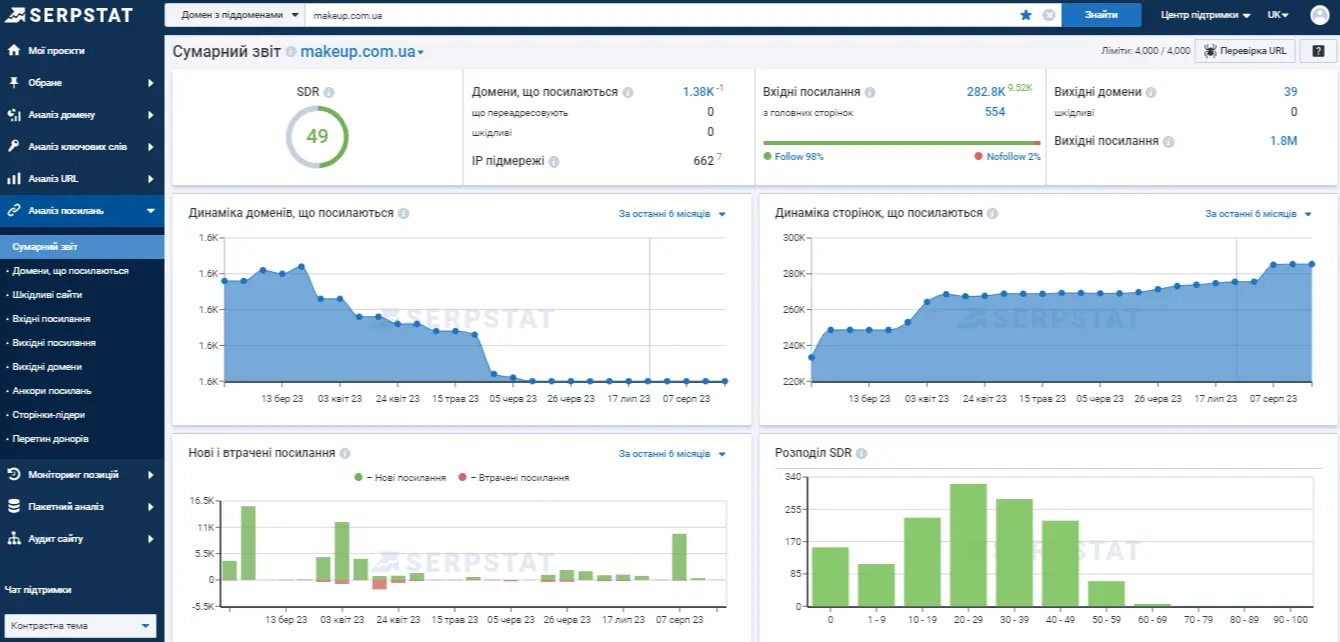Clear the domain search field
Screen dimensions: 1340x642
[x=1048, y=15]
